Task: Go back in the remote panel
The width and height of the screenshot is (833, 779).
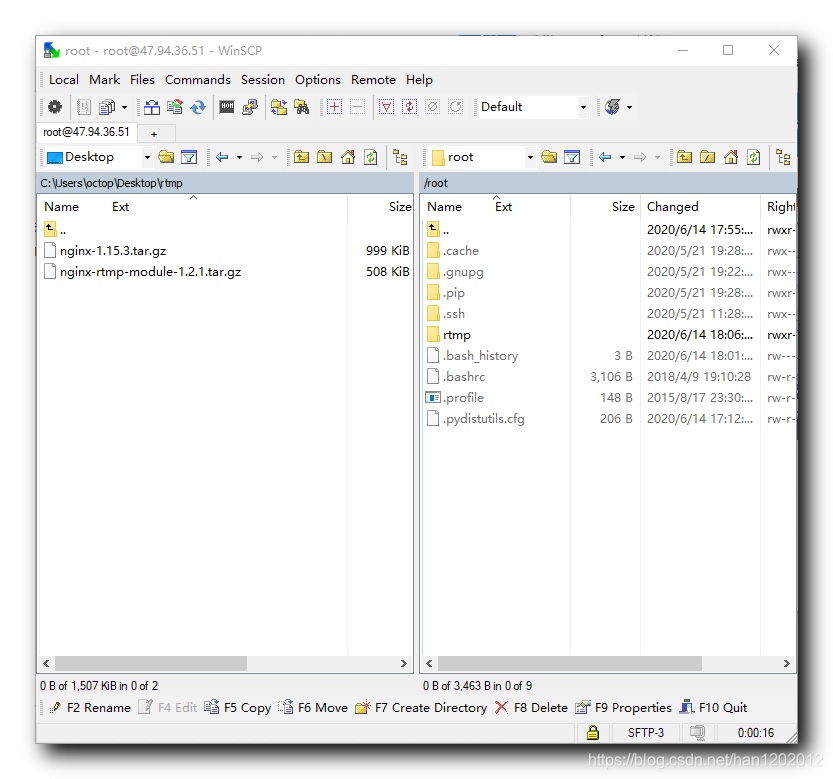Action: click(605, 157)
